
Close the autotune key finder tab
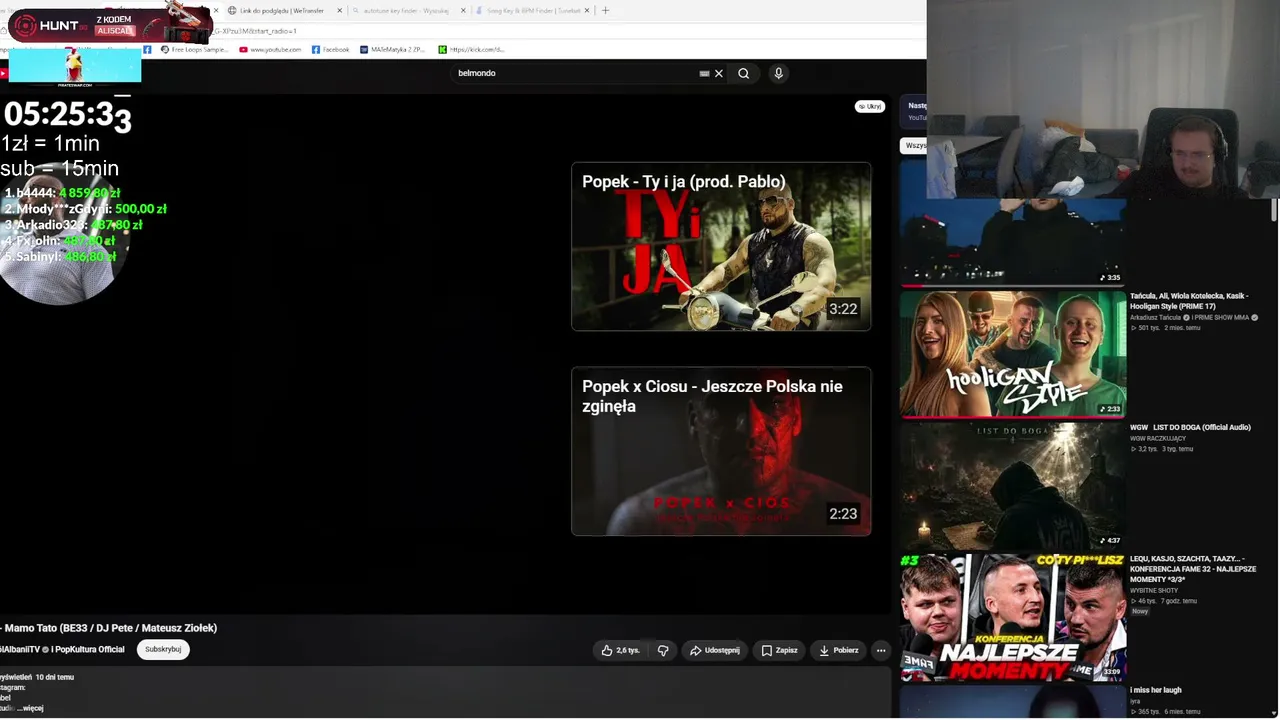[x=463, y=10]
